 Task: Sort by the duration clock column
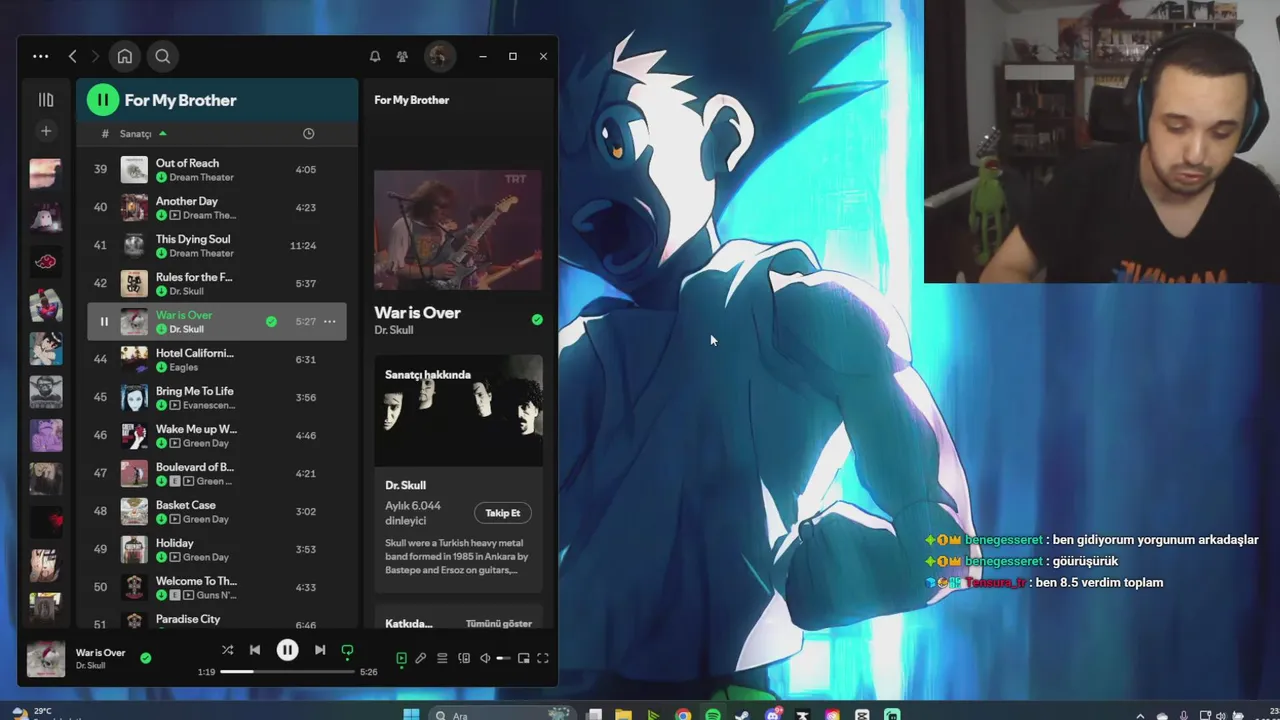tap(308, 134)
